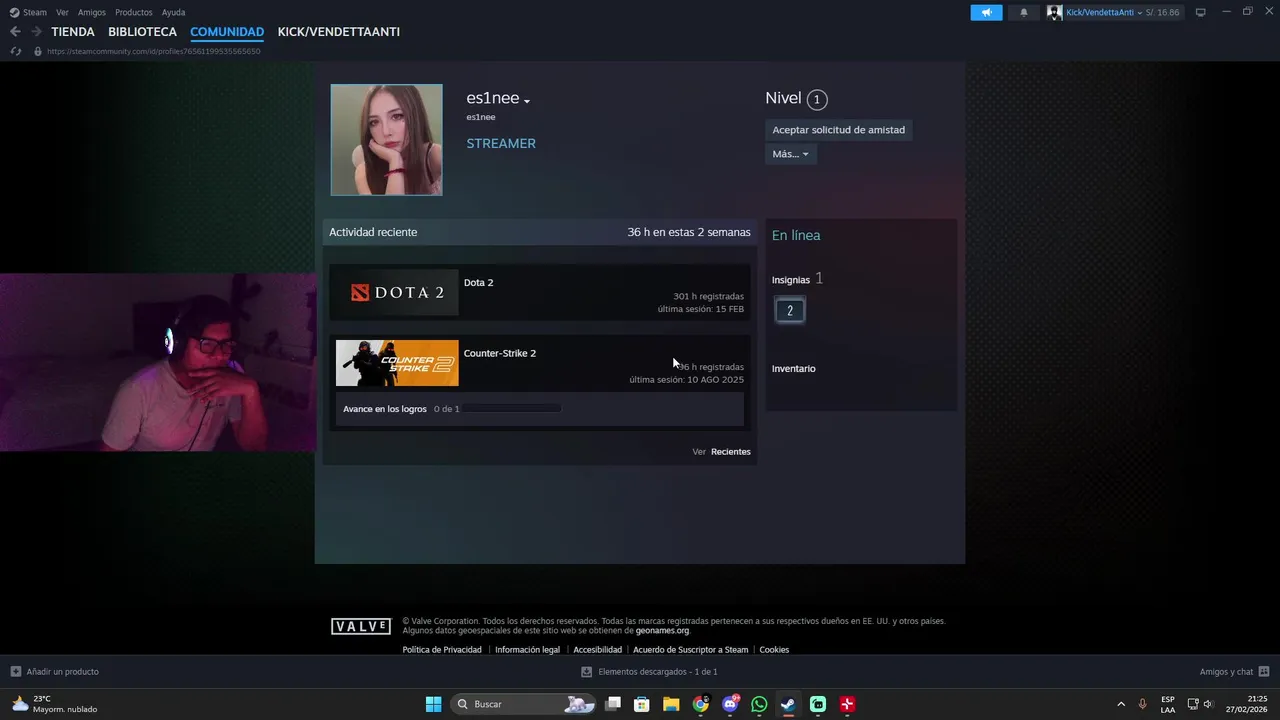Viewport: 1280px width, 720px height.
Task: Open the Kick app taskbar icon
Action: pyautogui.click(x=818, y=704)
